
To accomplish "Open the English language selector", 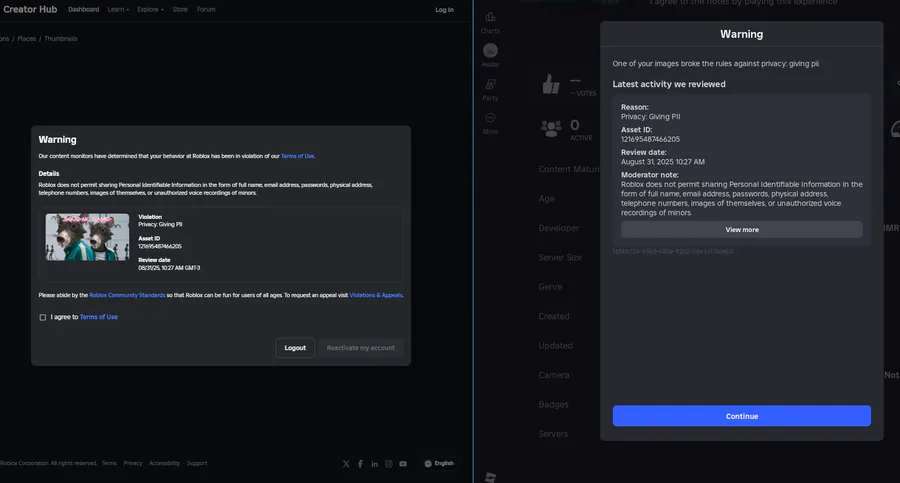I will coord(439,463).
